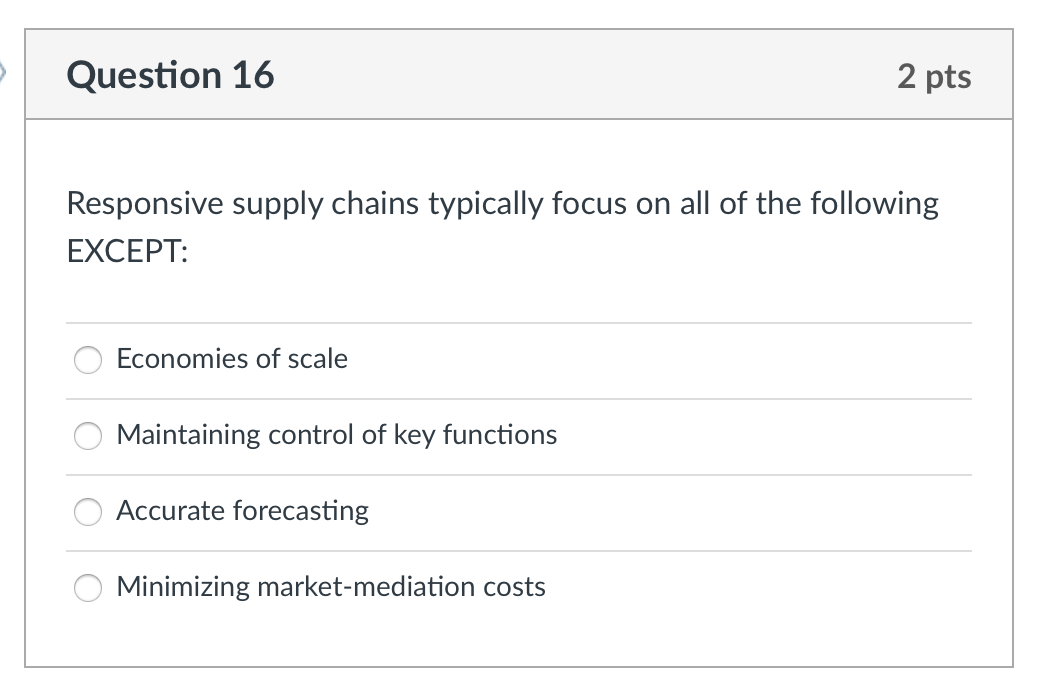Click the Economies of scale answer text

(232, 360)
